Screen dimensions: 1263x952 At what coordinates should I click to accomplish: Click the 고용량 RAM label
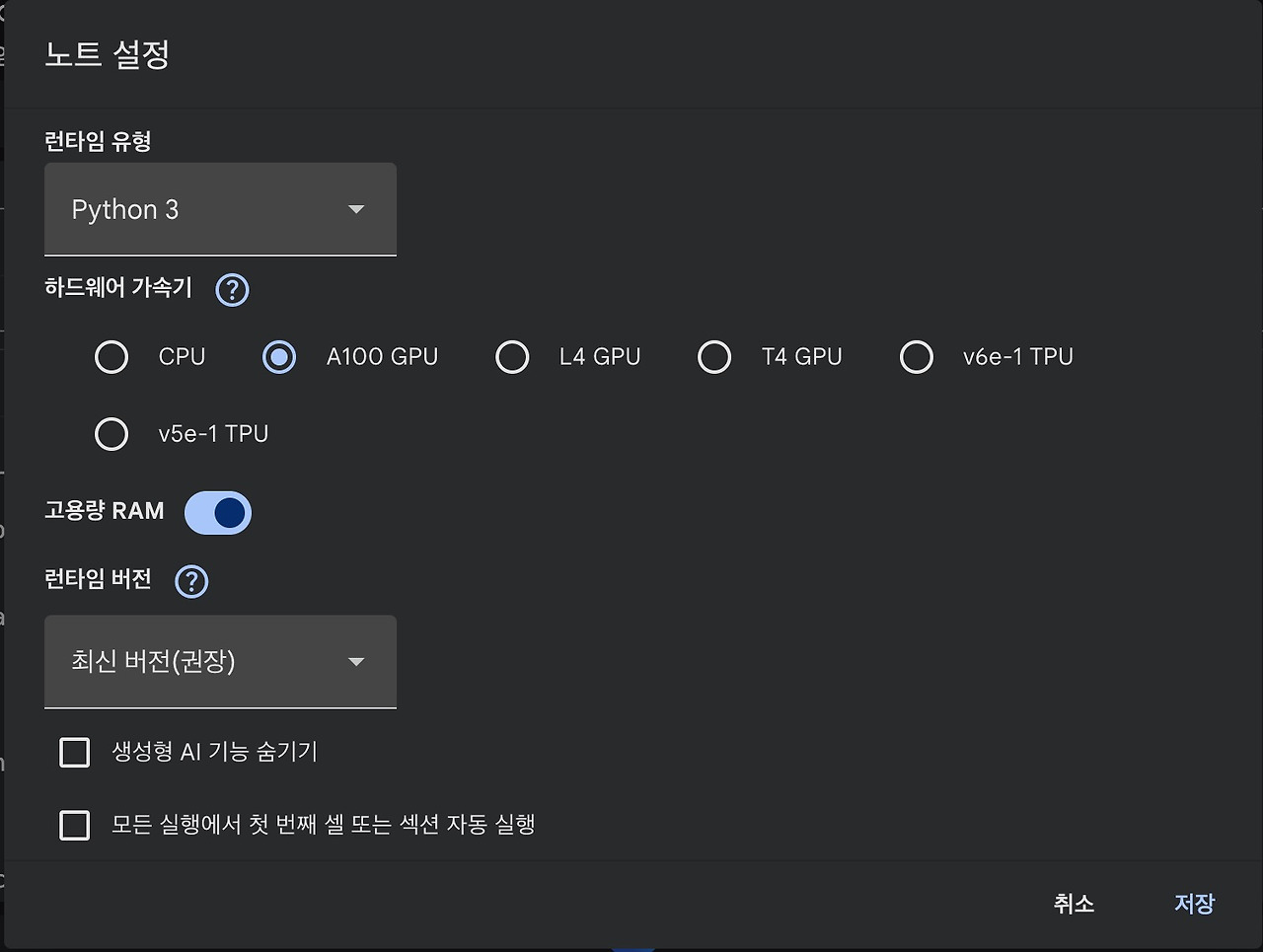coord(104,511)
